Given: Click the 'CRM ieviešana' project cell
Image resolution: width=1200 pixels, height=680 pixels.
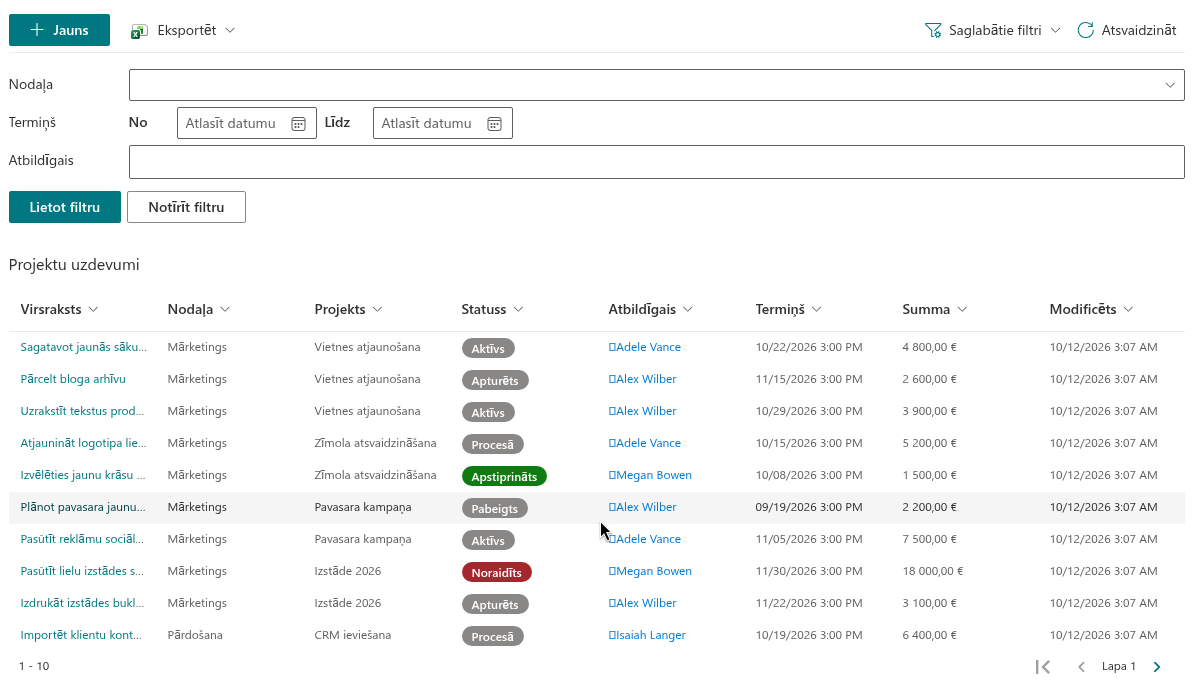Looking at the screenshot, I should 352,635.
